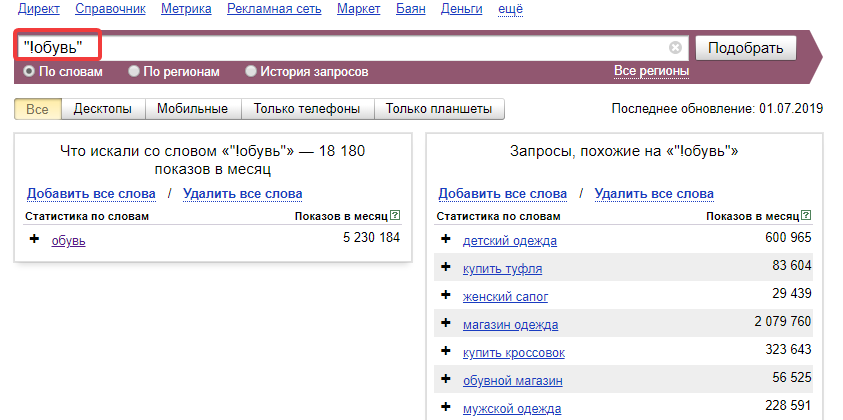
Task: Select the value 2 079 760
Action: tap(783, 322)
